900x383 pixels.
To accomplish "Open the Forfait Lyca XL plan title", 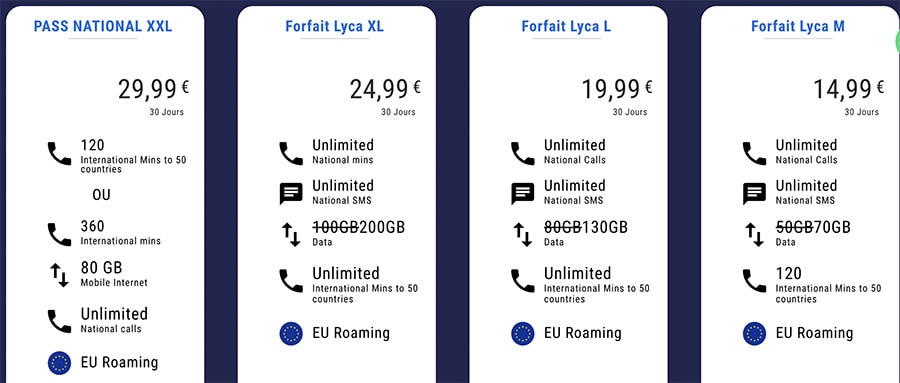I will 335,26.
